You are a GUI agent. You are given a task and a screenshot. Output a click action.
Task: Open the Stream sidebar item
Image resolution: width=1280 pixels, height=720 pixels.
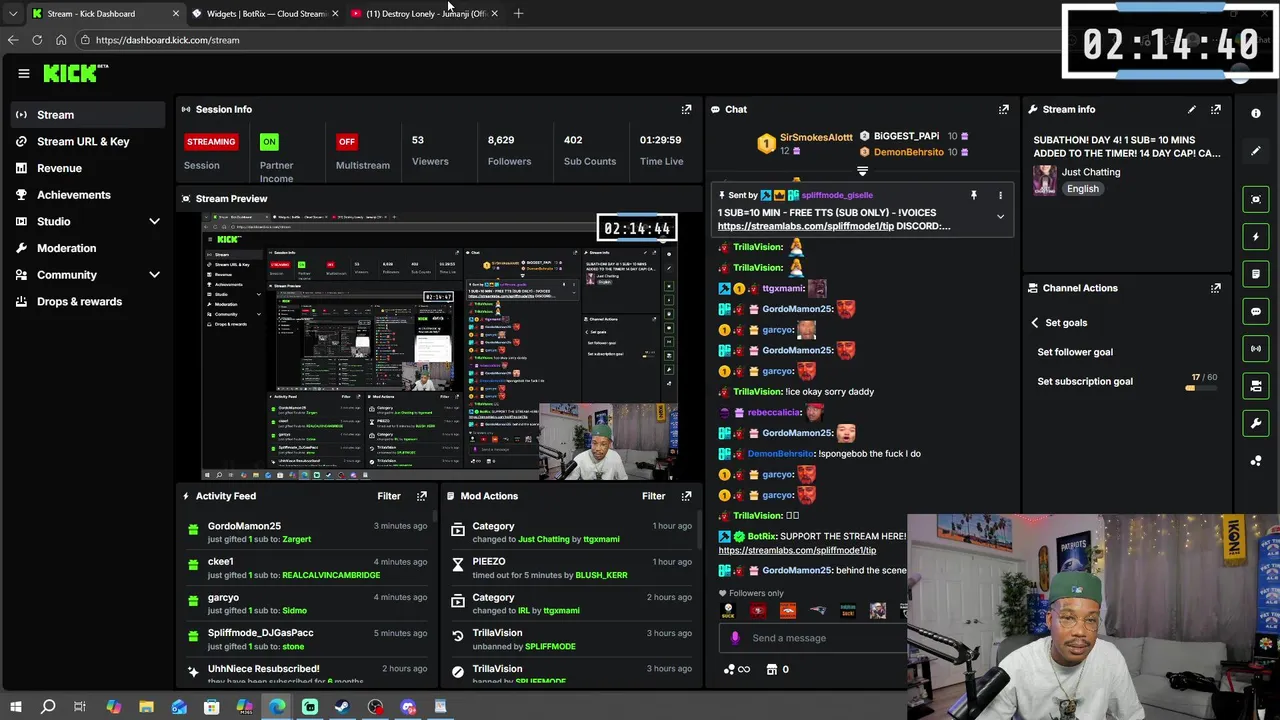coord(89,115)
